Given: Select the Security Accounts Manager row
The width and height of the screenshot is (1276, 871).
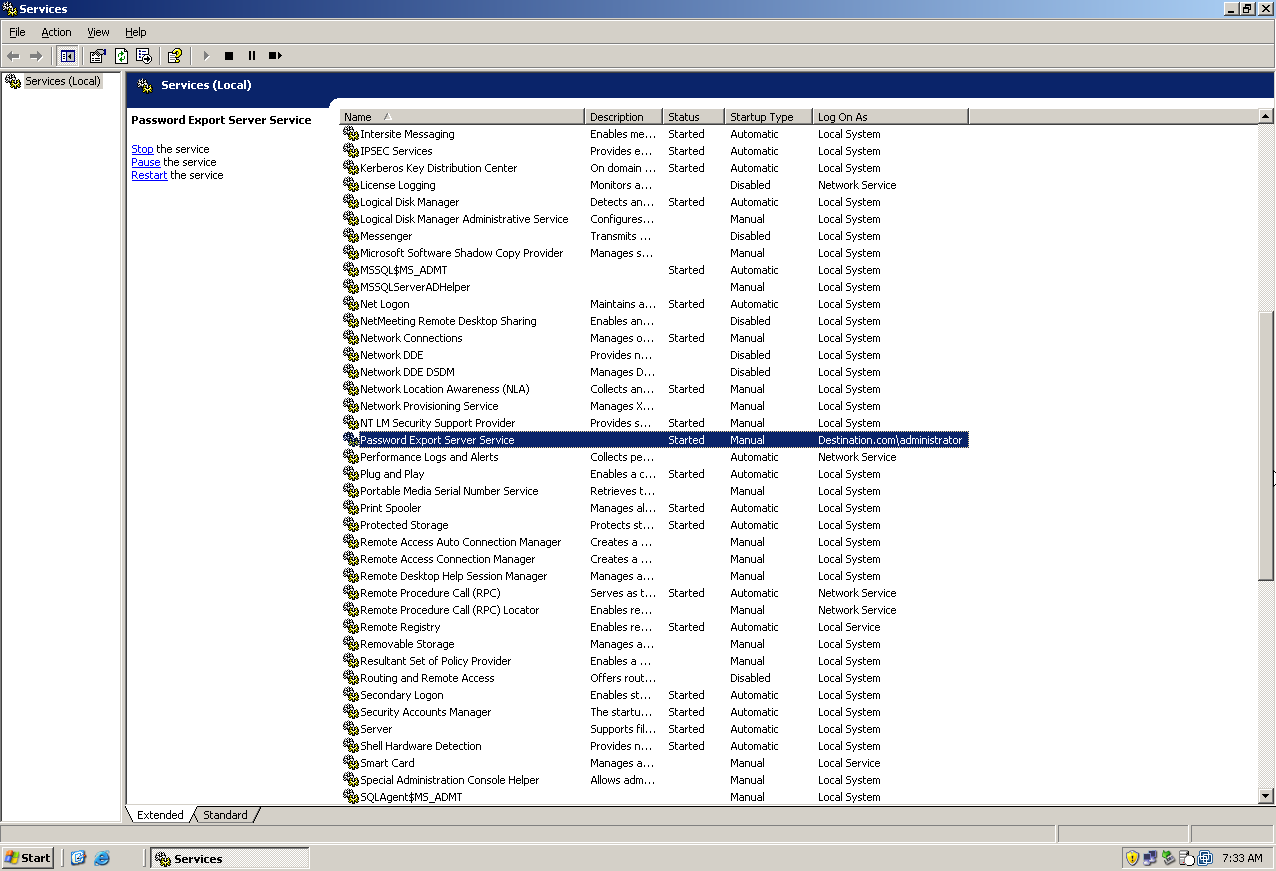Looking at the screenshot, I should (654, 712).
